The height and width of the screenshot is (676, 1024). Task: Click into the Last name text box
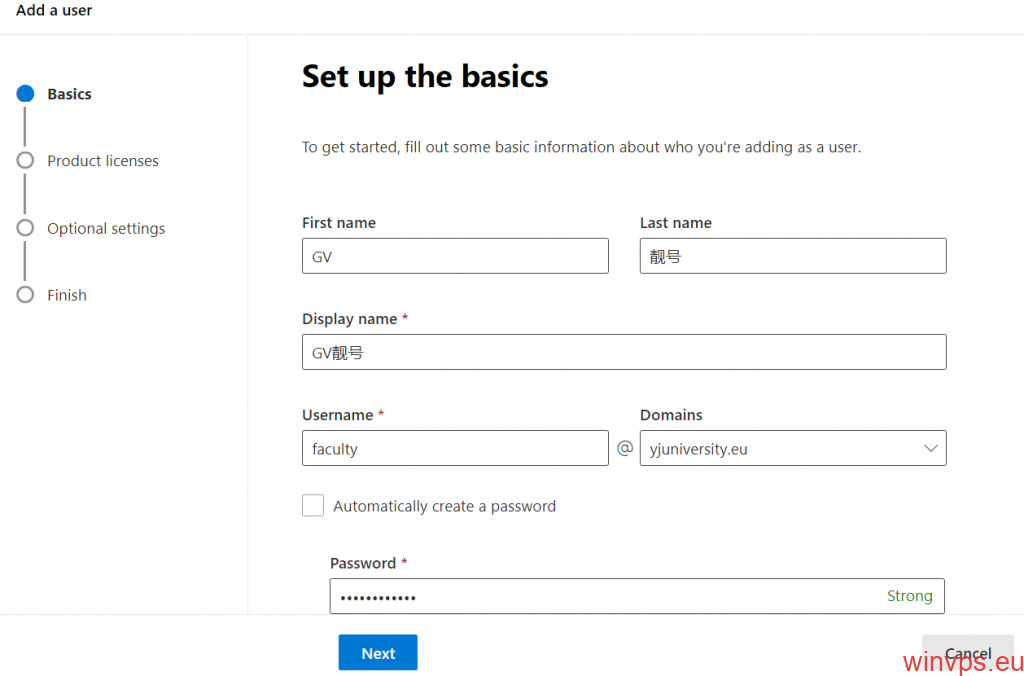click(793, 256)
